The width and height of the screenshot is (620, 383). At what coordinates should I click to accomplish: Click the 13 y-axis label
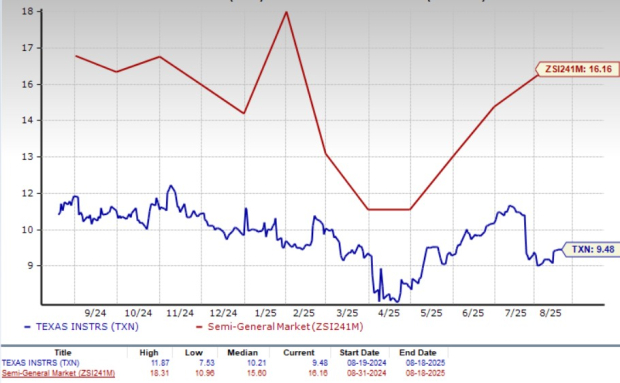[27, 157]
